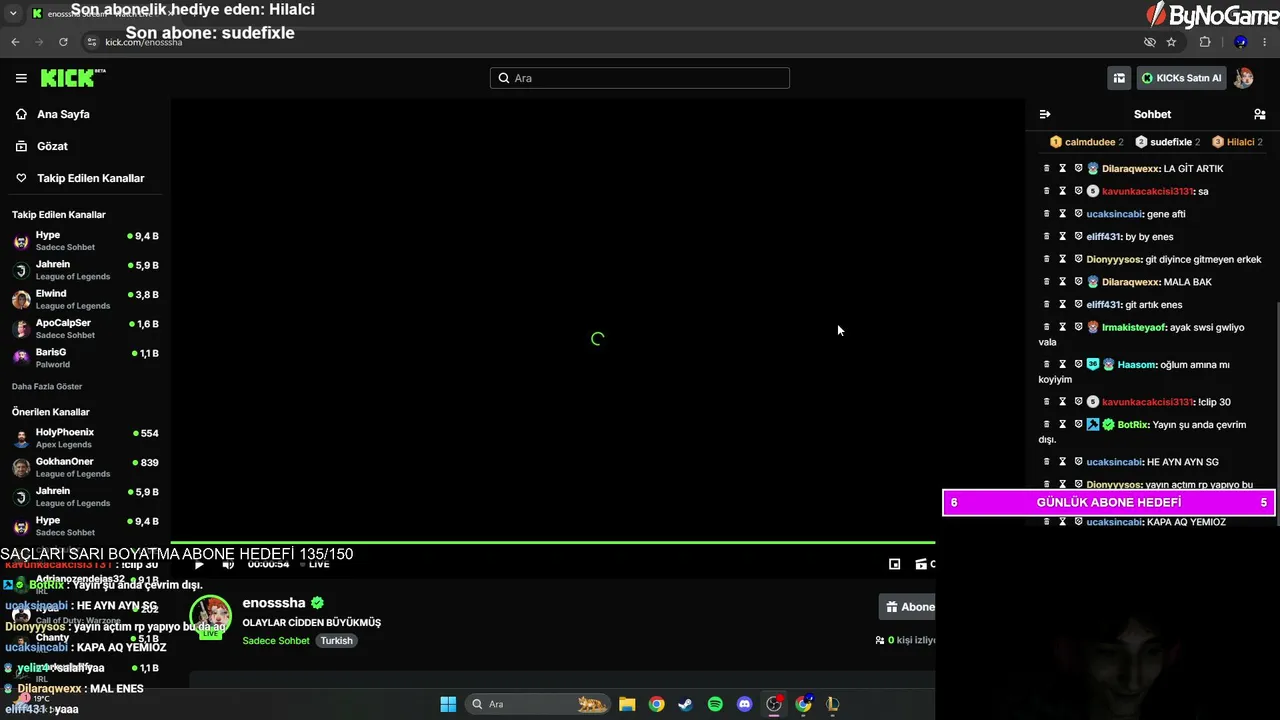The image size is (1280, 720).
Task: Click the username Haasom in chat
Action: pyautogui.click(x=1136, y=365)
